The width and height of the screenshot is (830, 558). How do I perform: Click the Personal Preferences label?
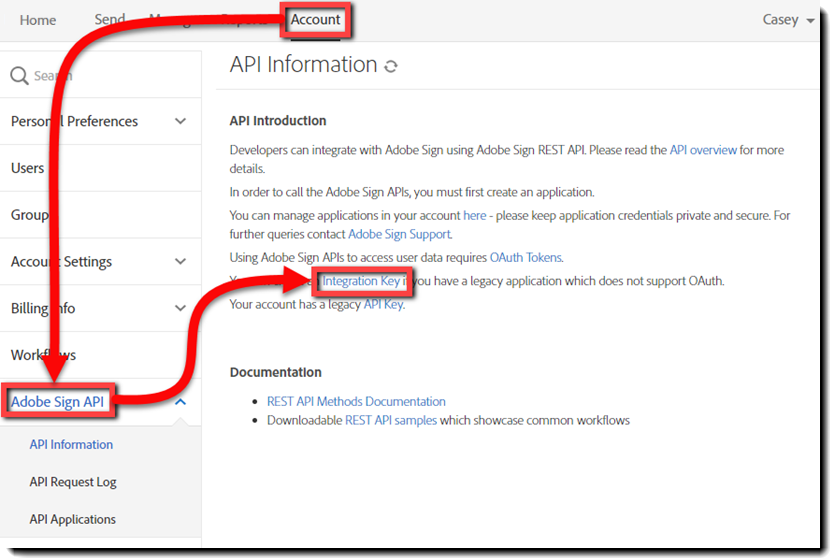[74, 121]
